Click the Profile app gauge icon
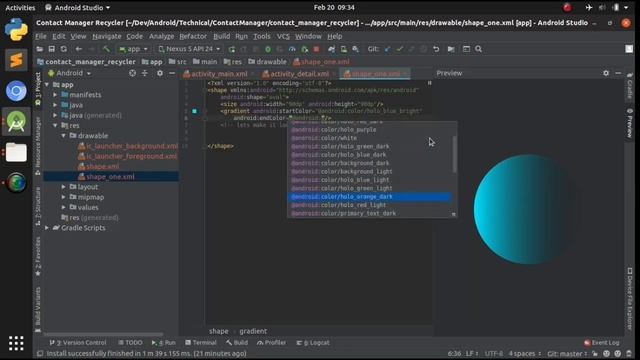 coord(292,49)
